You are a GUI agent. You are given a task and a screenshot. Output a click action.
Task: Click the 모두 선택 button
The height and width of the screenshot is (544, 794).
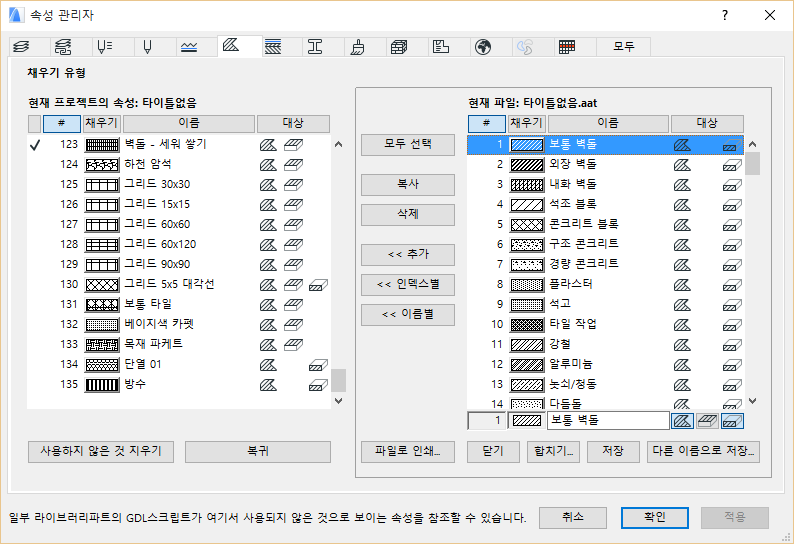(408, 144)
